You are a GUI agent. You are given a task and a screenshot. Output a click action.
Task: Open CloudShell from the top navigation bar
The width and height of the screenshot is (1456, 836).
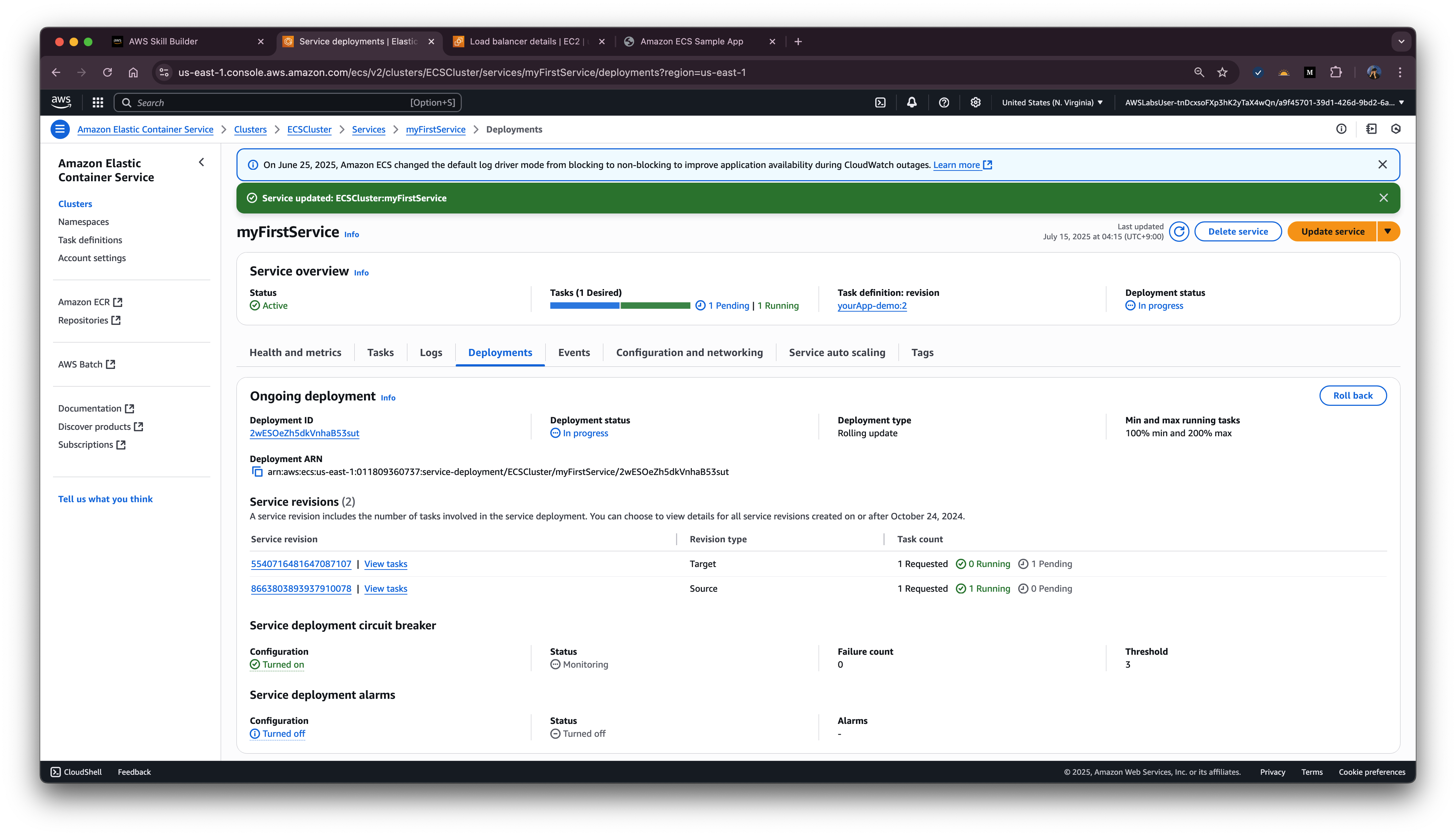(880, 102)
